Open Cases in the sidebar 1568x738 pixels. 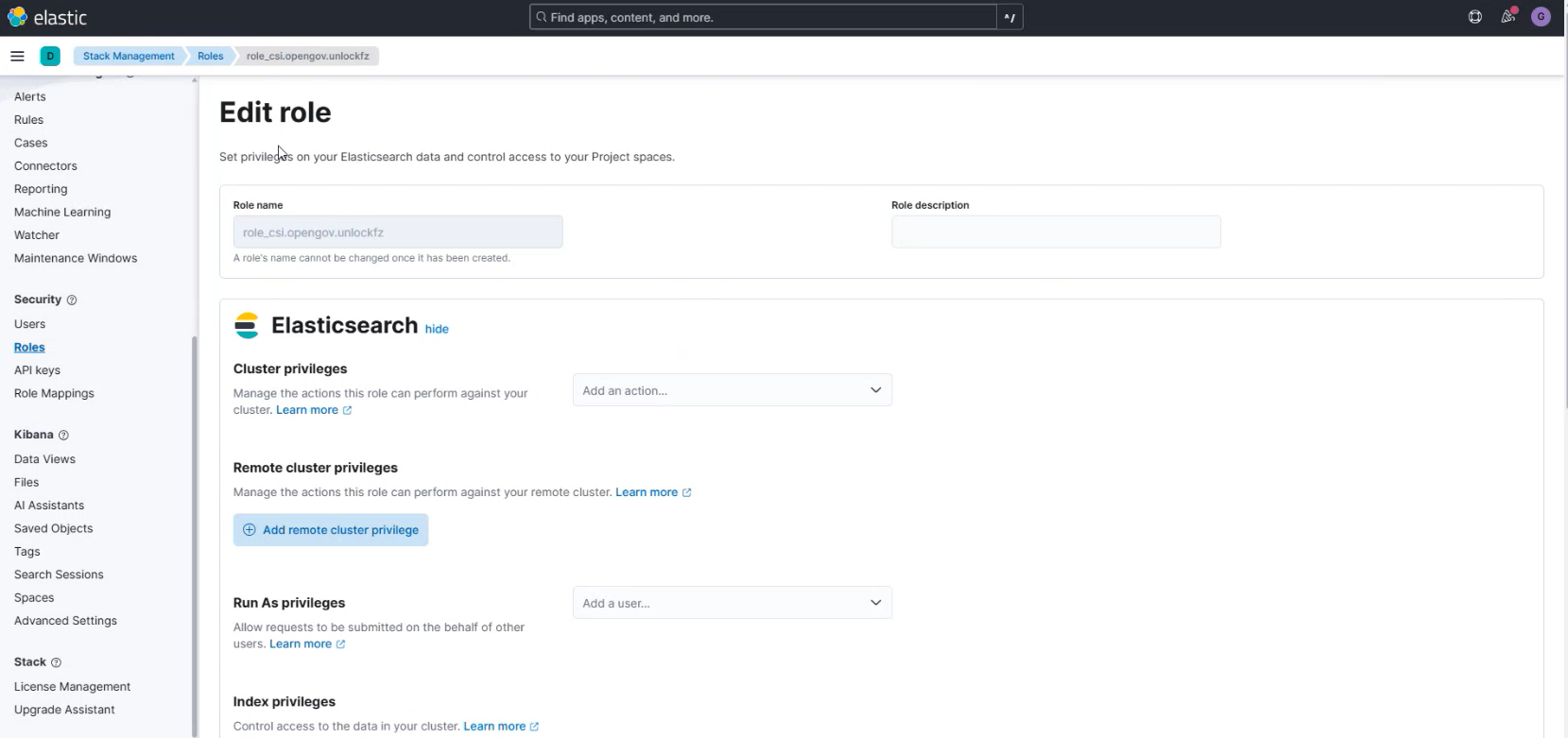coord(31,143)
